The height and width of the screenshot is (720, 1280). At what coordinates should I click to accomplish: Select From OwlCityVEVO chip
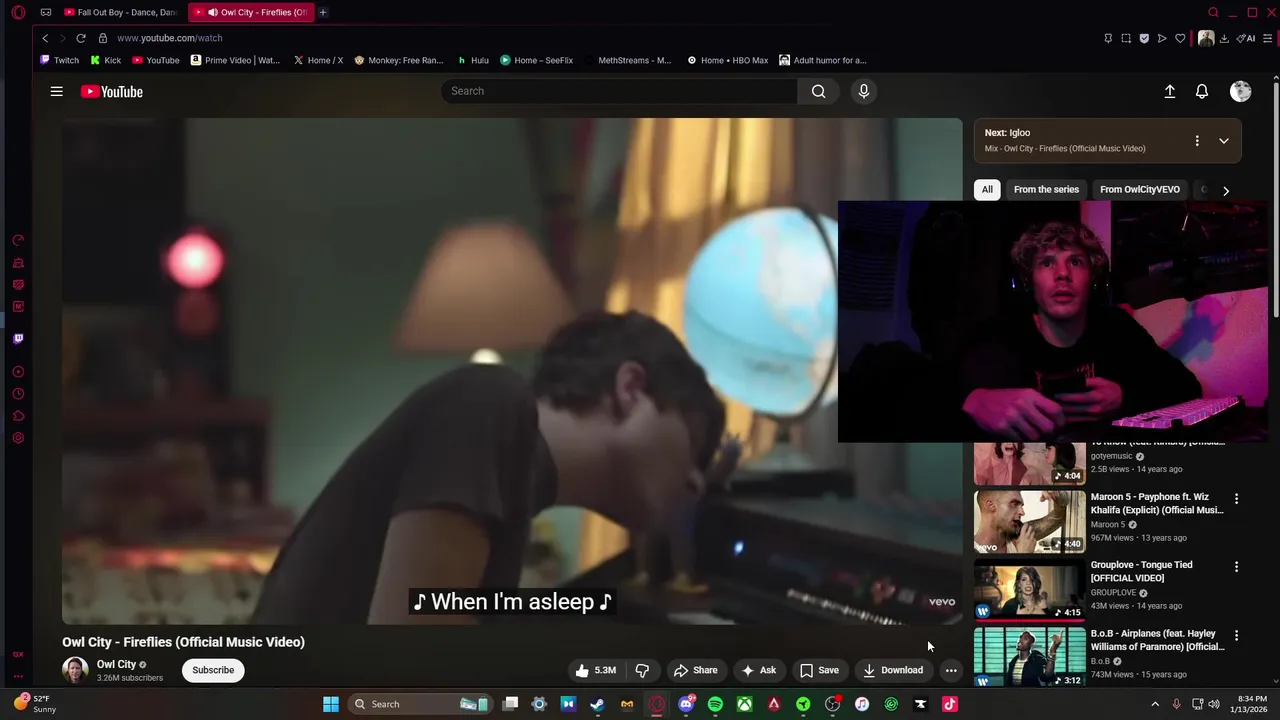coord(1139,189)
